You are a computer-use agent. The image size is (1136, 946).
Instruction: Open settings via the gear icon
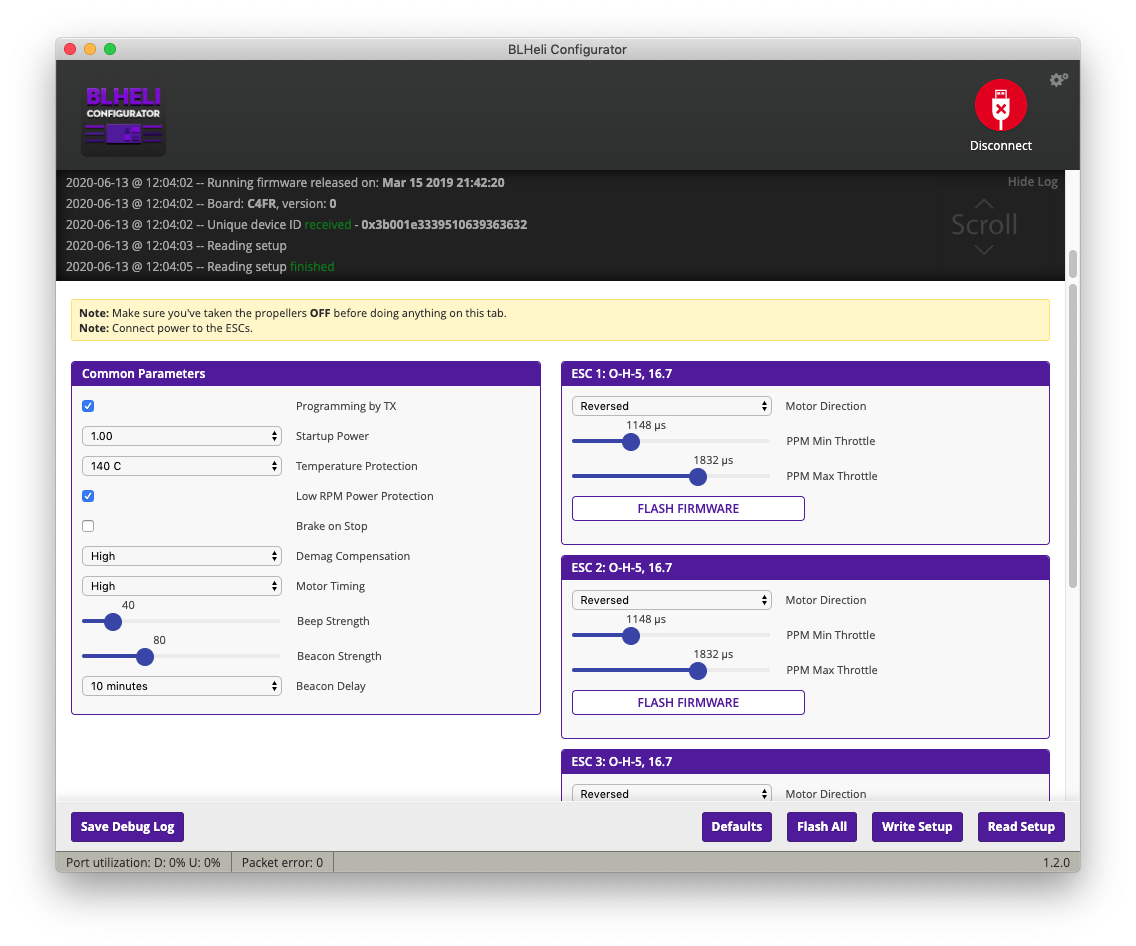pos(1058,80)
